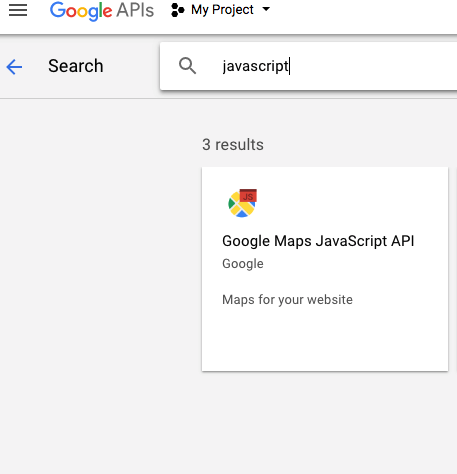Click the colorful Google logo wordmark
Viewport: 457px width, 474px height.
pos(81,11)
